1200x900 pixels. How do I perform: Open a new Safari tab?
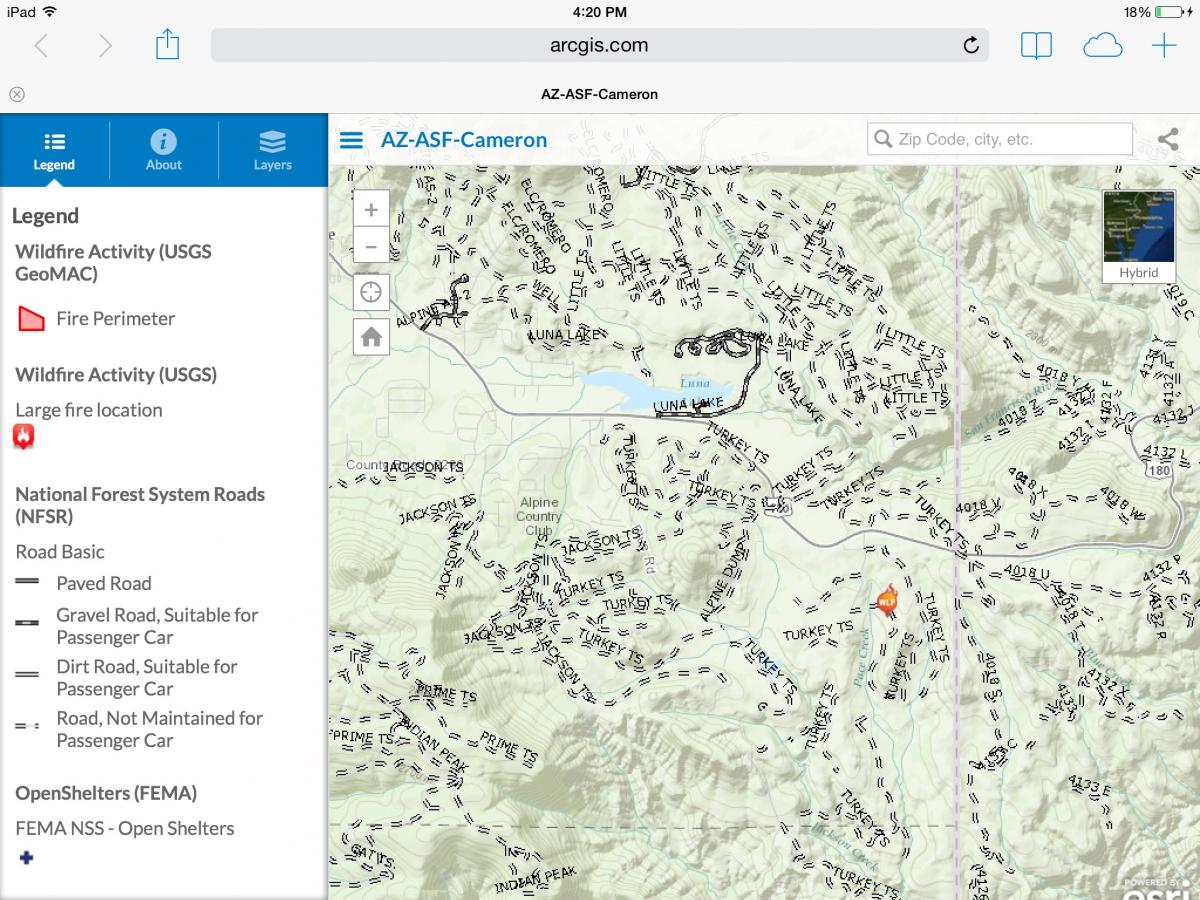pos(1164,45)
